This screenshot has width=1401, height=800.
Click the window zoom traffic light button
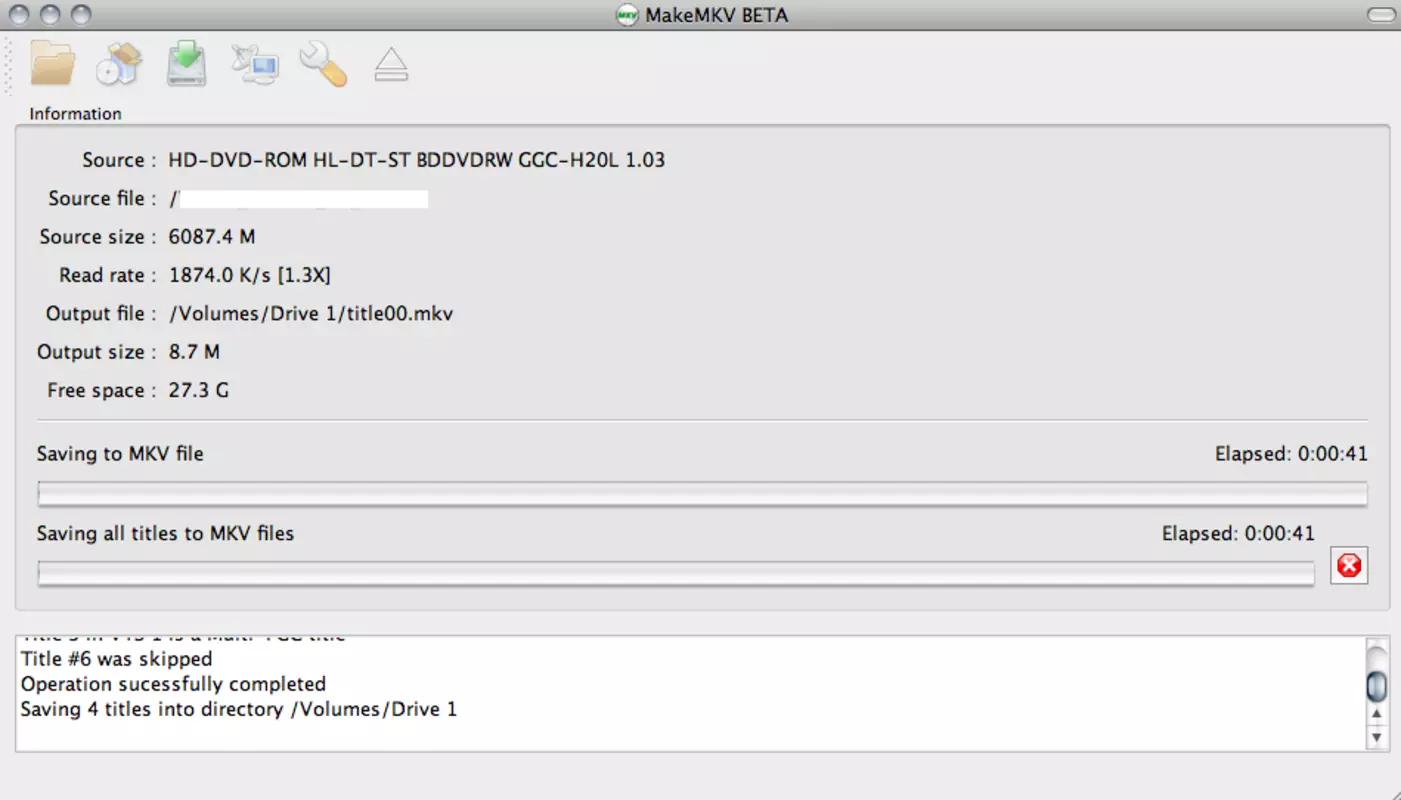81,15
